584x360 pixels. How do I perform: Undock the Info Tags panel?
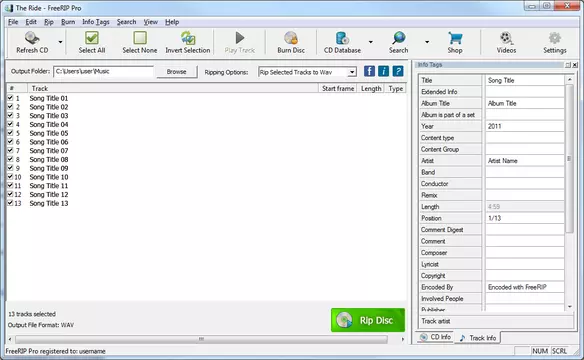[568, 65]
